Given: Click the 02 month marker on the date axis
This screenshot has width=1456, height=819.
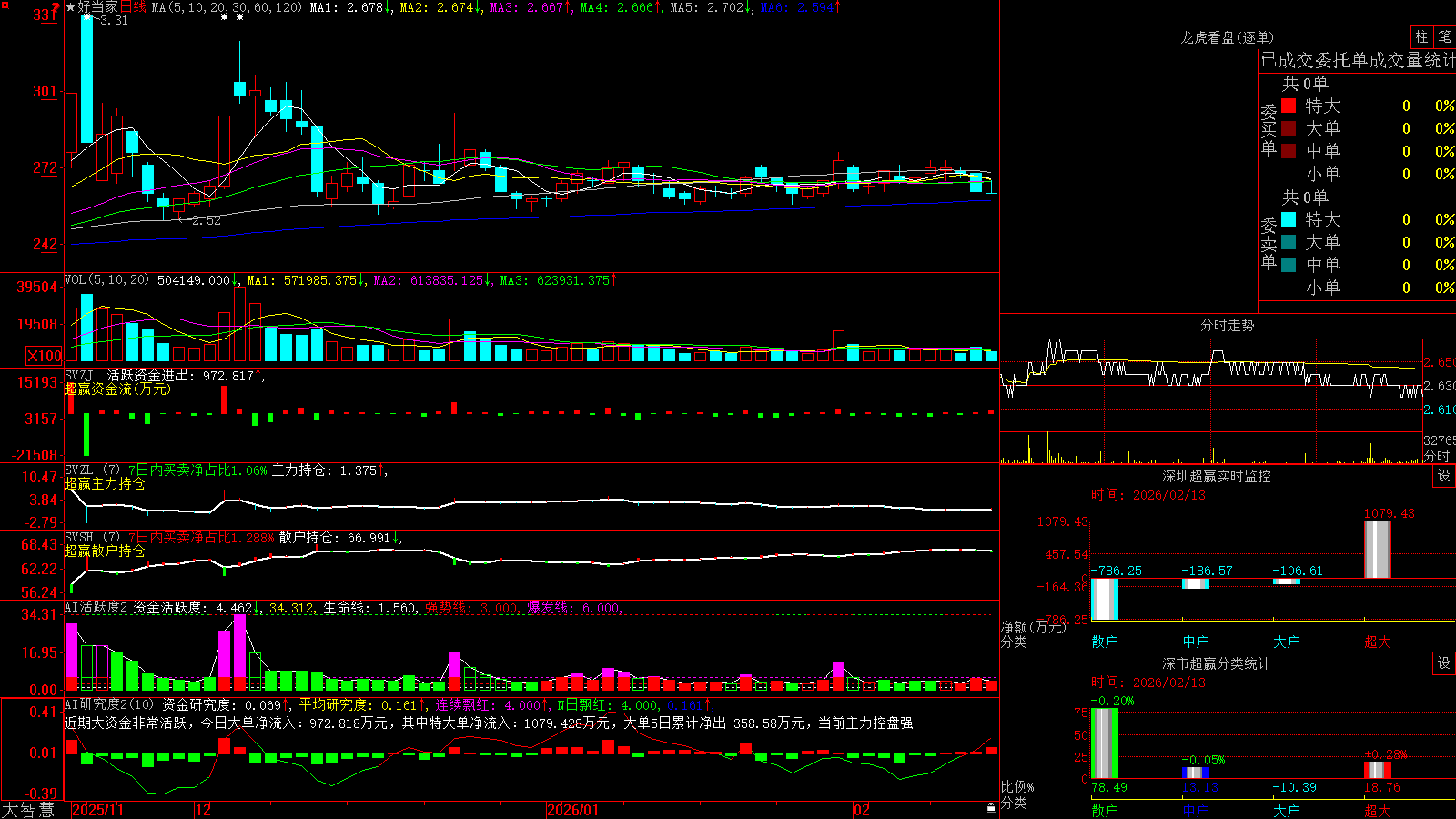Looking at the screenshot, I should pyautogui.click(x=862, y=810).
